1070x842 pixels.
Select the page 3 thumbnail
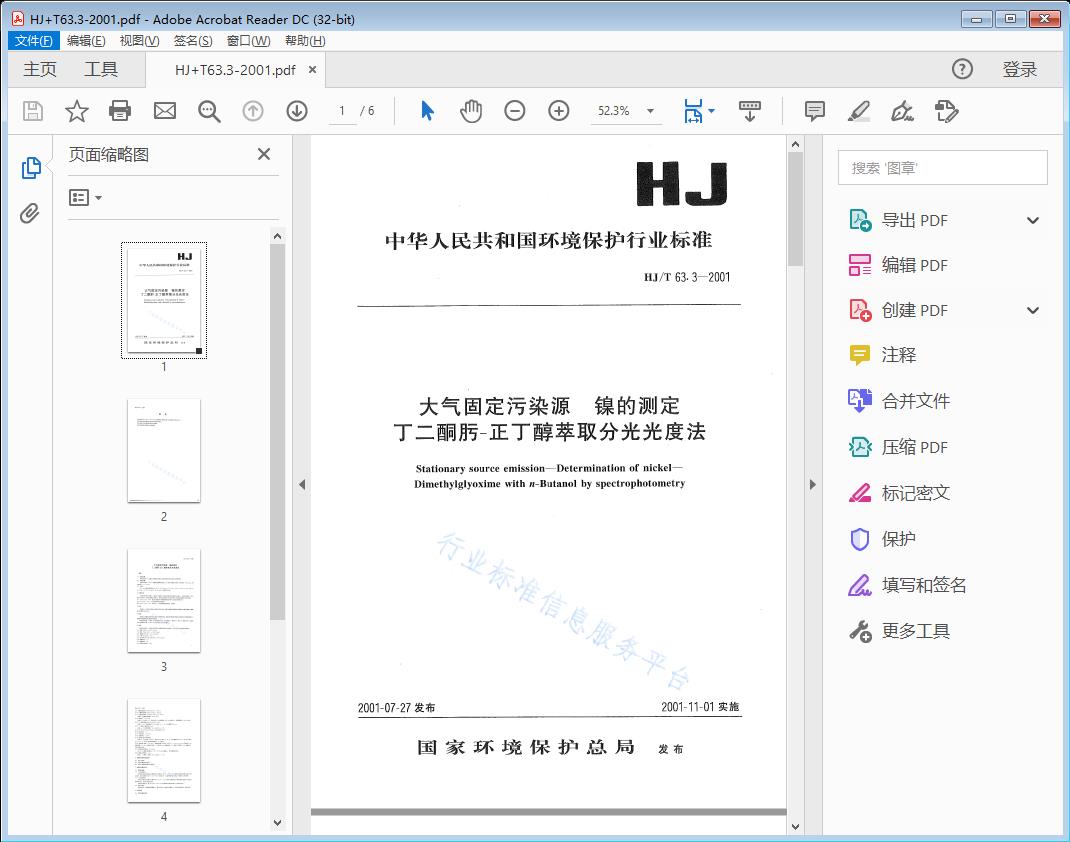click(x=163, y=600)
